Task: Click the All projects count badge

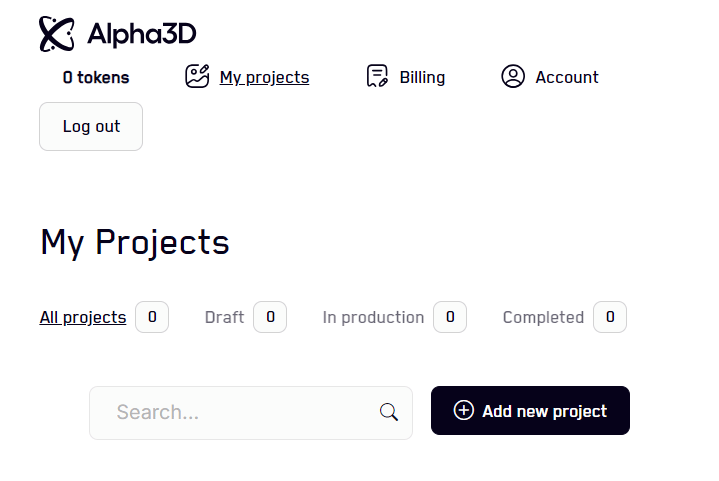Action: pos(152,317)
